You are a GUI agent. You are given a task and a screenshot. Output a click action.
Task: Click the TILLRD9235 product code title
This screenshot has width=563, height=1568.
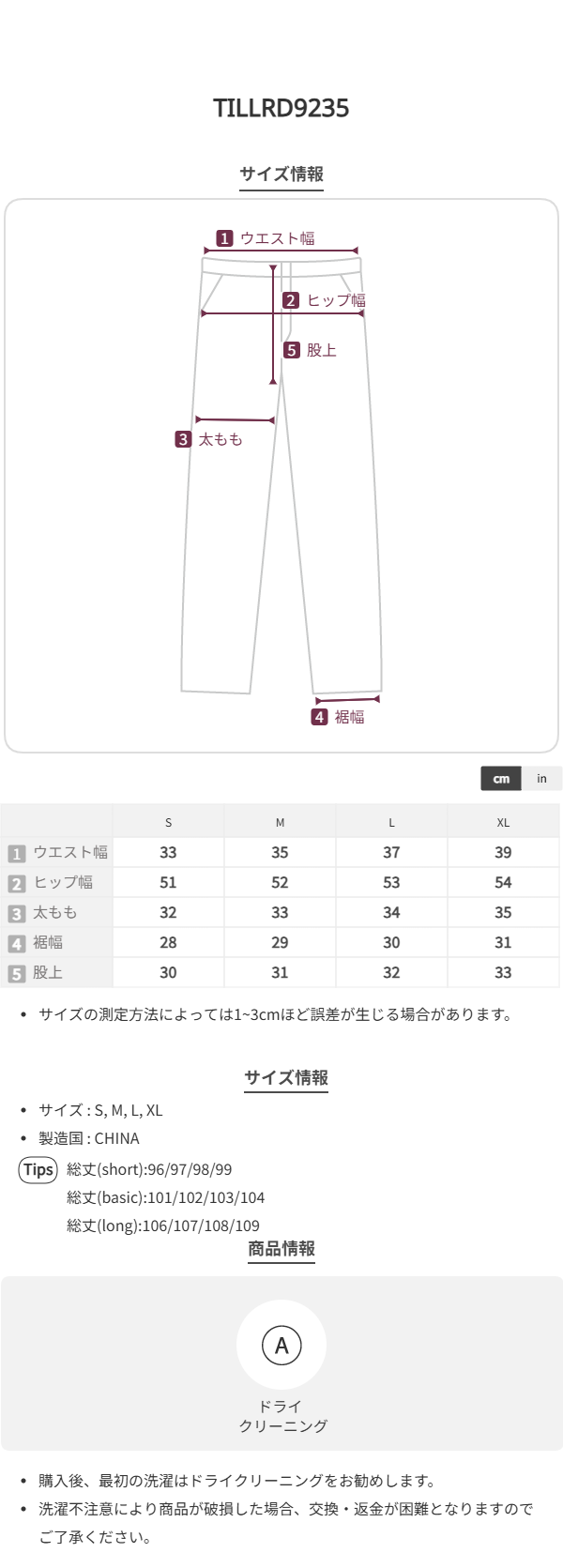[x=281, y=108]
